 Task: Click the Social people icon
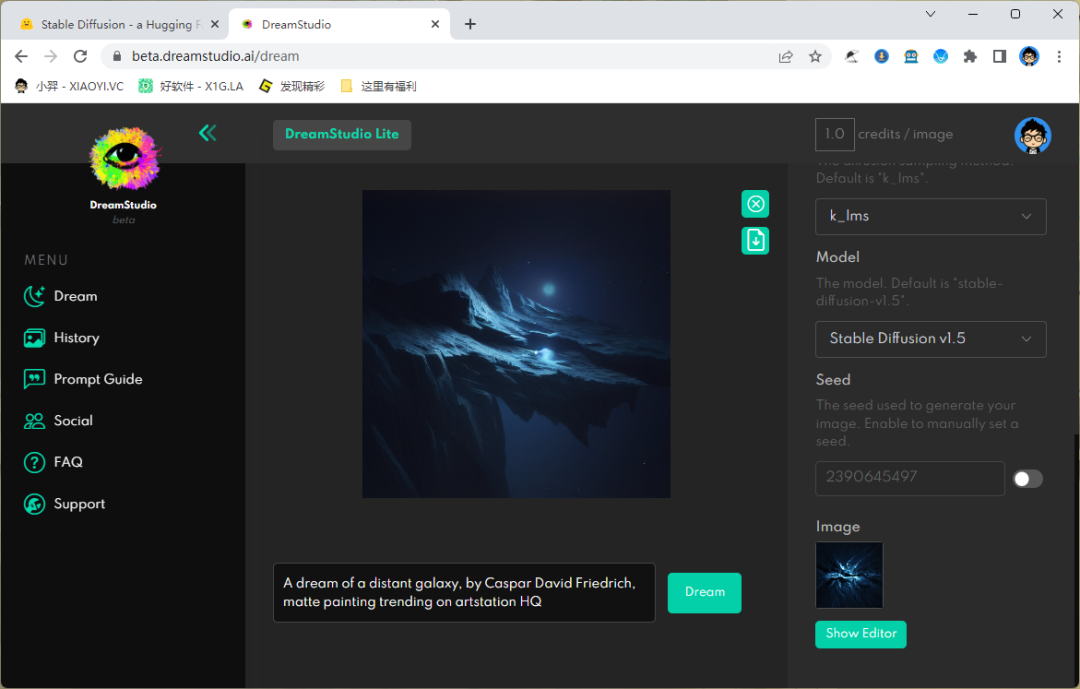pyautogui.click(x=34, y=421)
